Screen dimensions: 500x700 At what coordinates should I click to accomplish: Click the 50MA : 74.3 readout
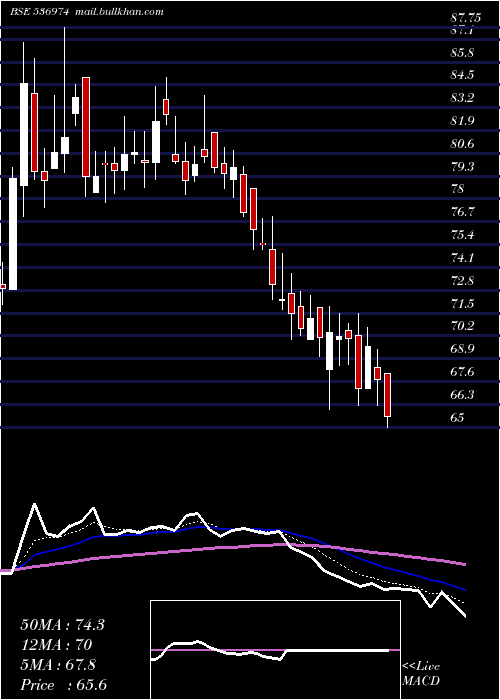(x=62, y=625)
